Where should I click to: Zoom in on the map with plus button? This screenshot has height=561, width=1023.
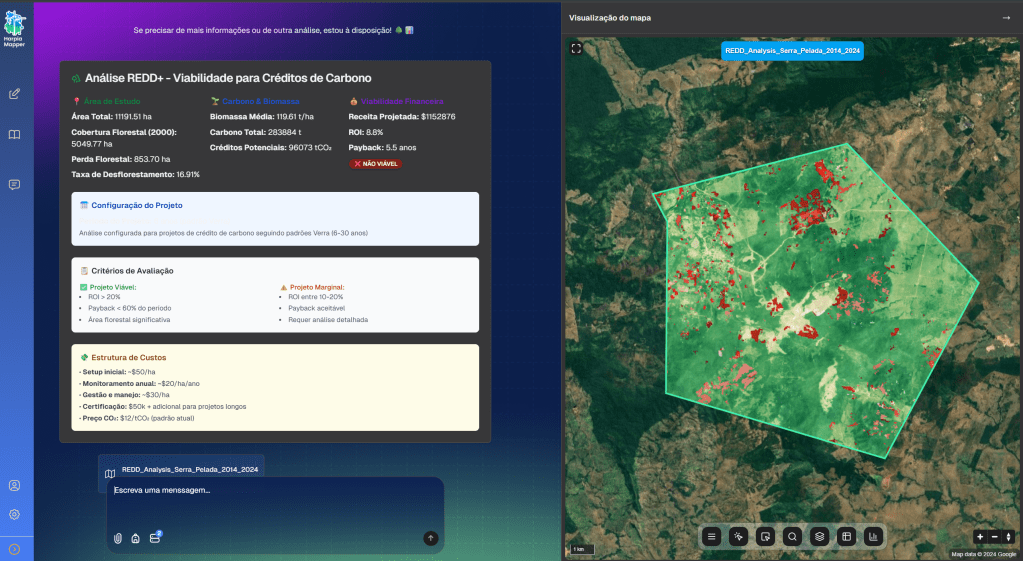(980, 537)
